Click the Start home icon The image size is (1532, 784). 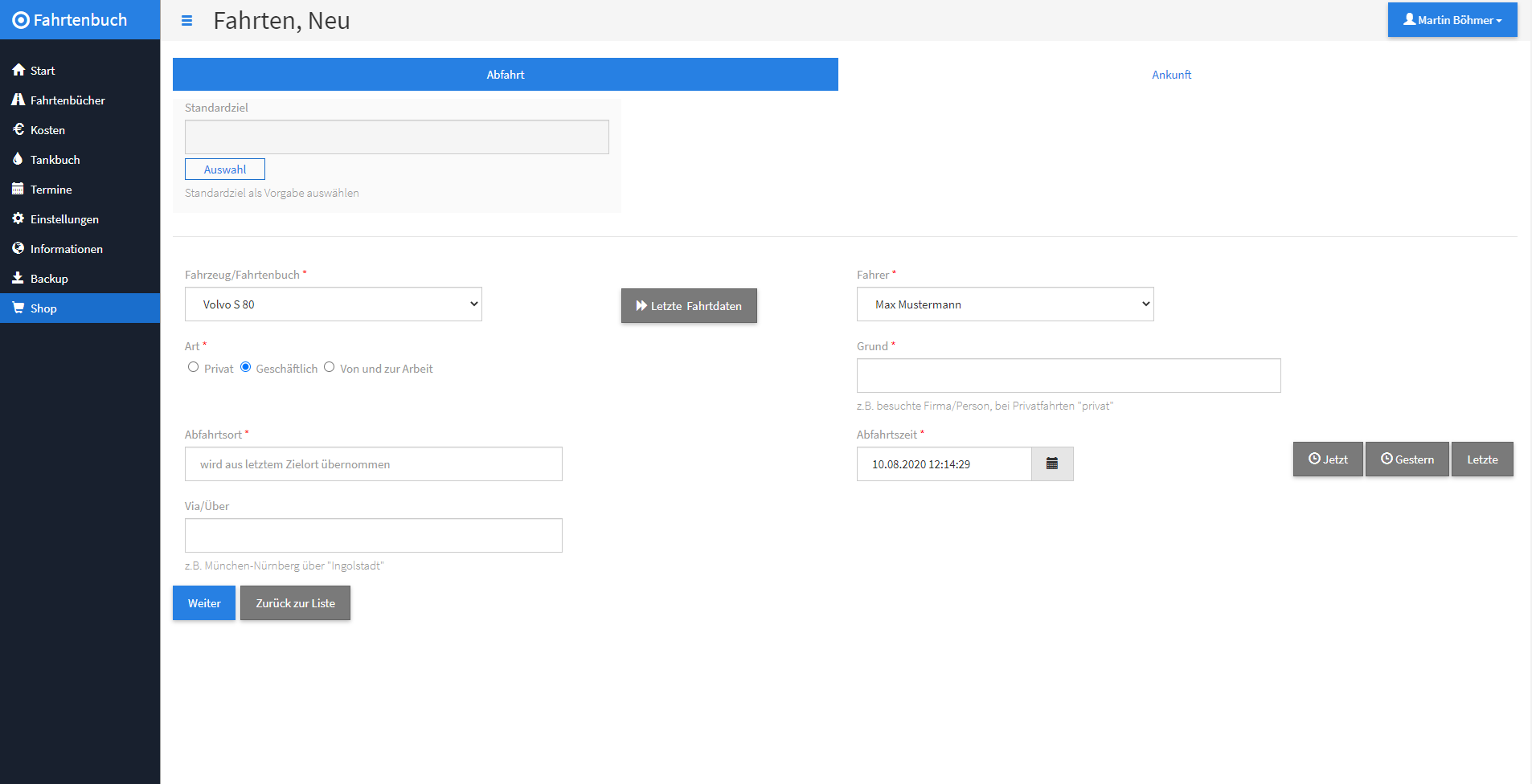(18, 70)
